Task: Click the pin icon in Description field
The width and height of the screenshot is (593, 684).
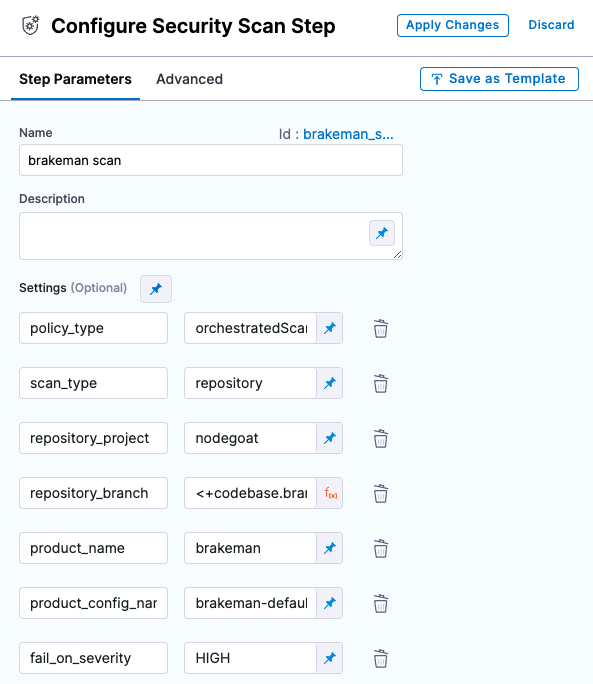Action: (382, 233)
